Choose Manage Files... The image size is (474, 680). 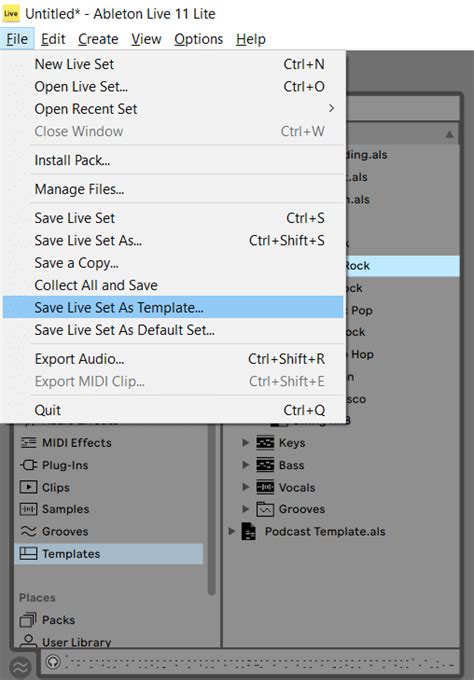point(173,189)
